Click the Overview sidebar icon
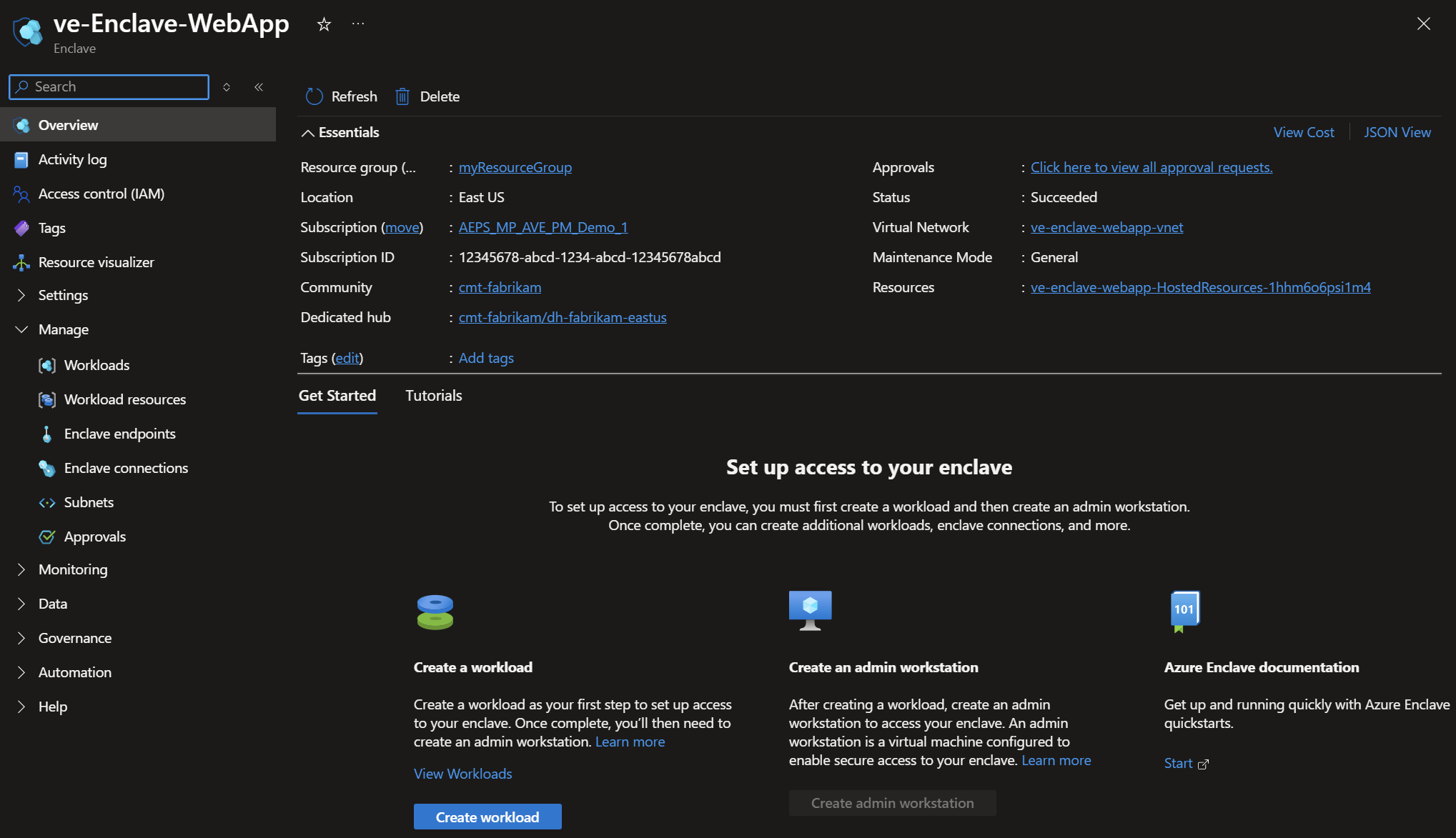This screenshot has width=1456, height=838. (22, 125)
